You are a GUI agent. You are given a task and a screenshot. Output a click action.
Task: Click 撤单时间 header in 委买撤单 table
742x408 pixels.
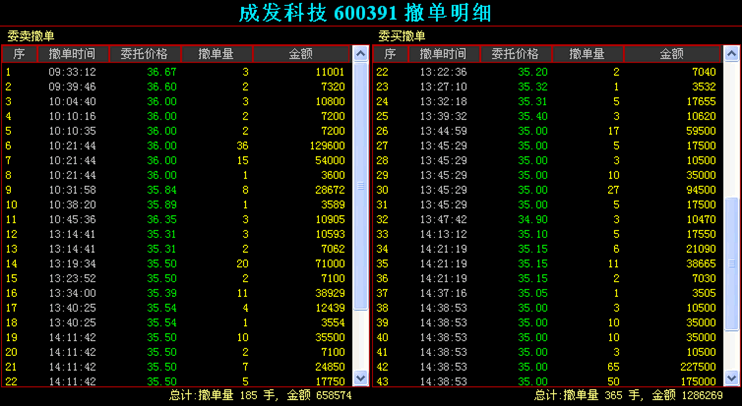pyautogui.click(x=444, y=54)
